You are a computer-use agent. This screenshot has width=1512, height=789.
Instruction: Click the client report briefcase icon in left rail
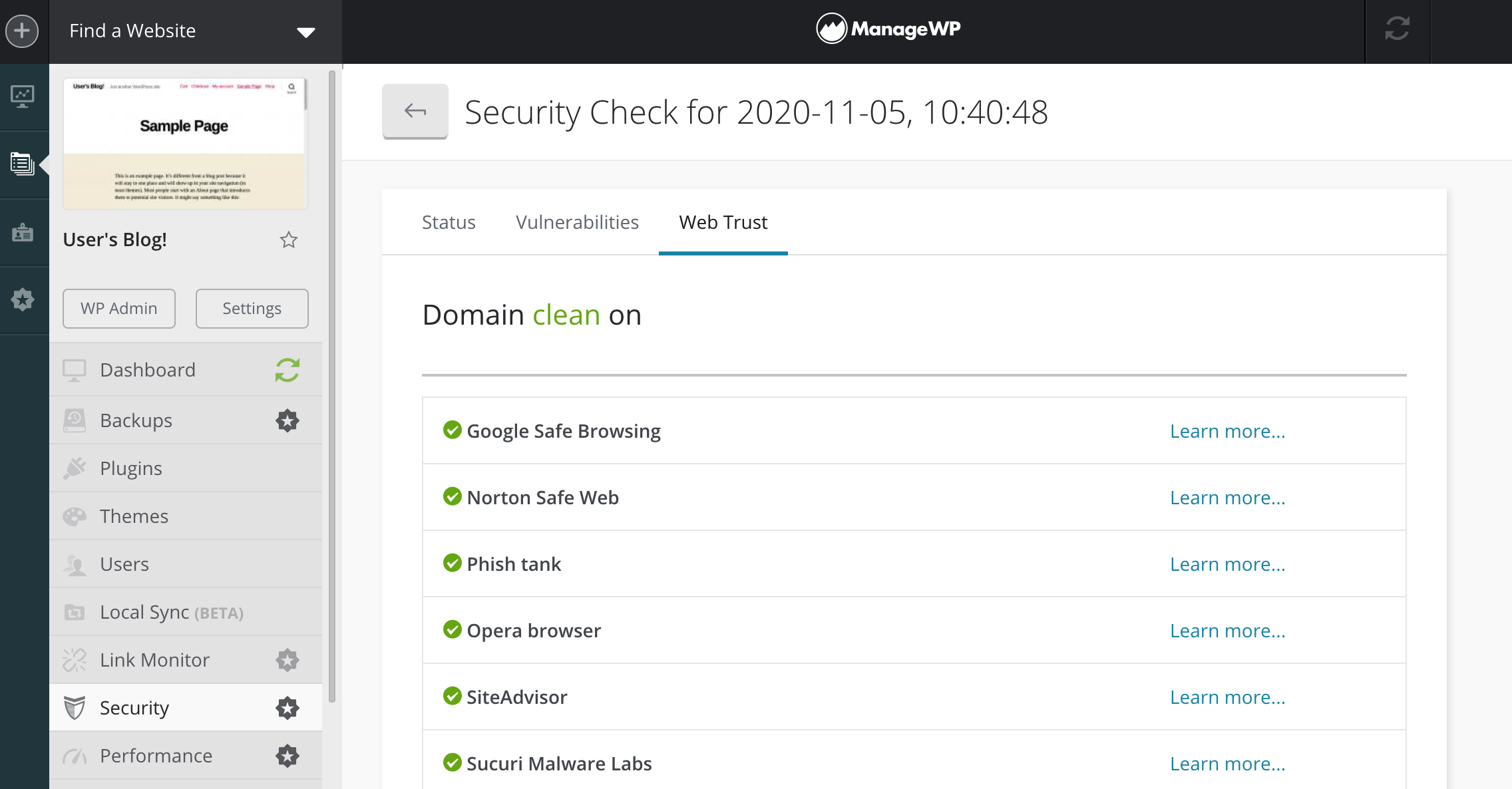(23, 232)
